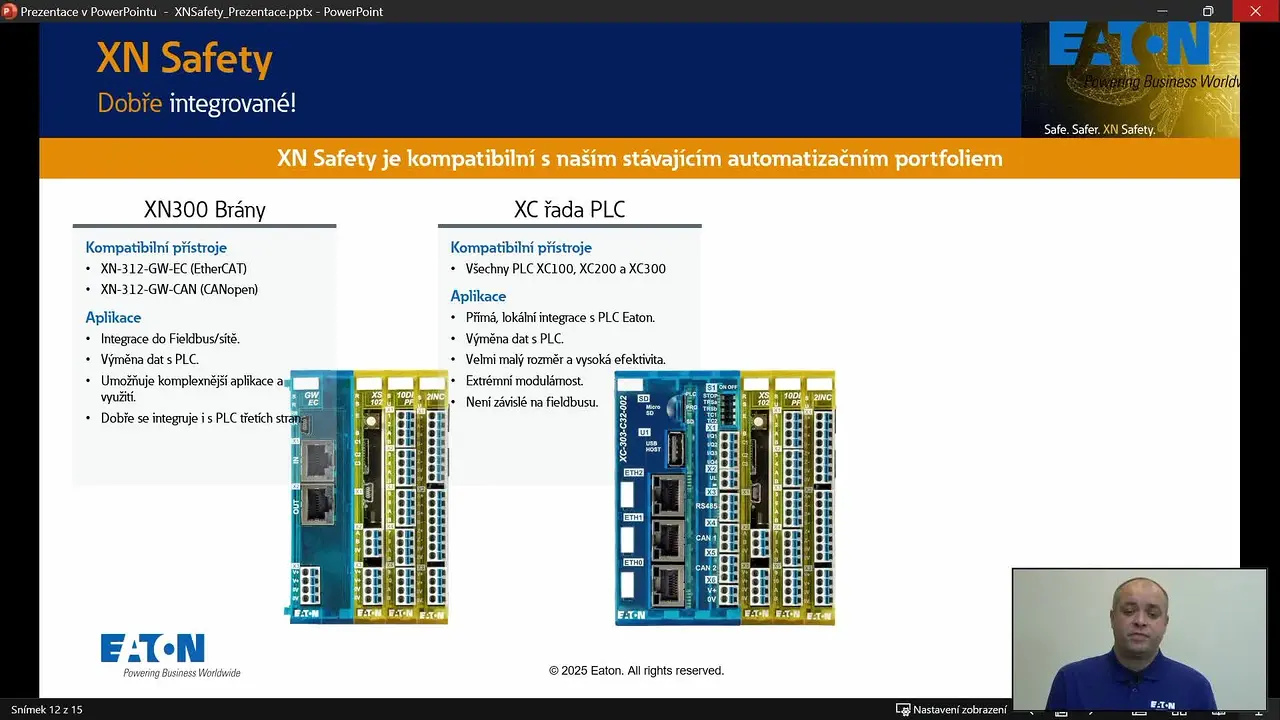Screen dimensions: 1280x720
Task: Minimize the PowerPoint slideshow window
Action: [x=1162, y=11]
